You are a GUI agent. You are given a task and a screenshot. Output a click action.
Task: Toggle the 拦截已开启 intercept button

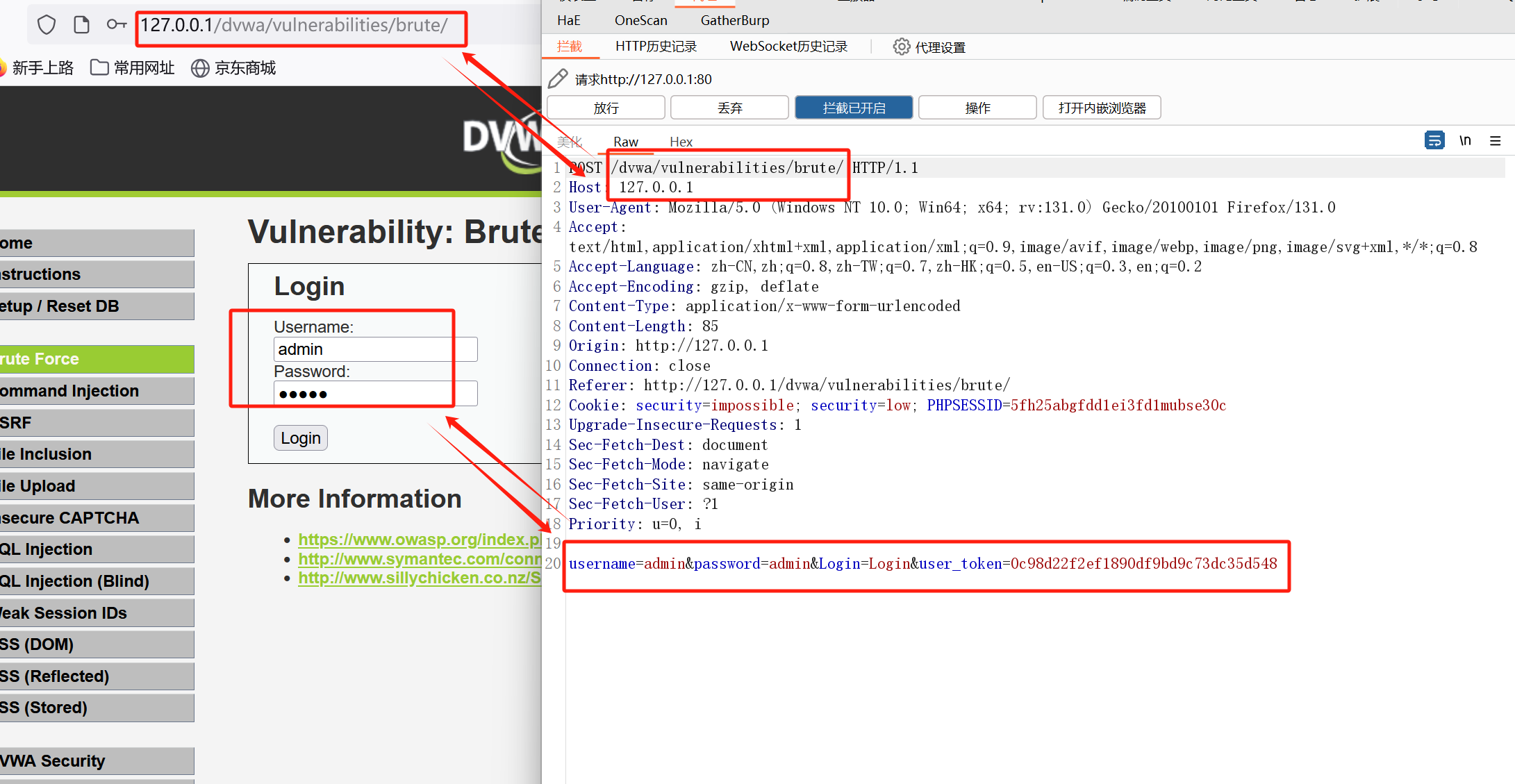point(854,108)
